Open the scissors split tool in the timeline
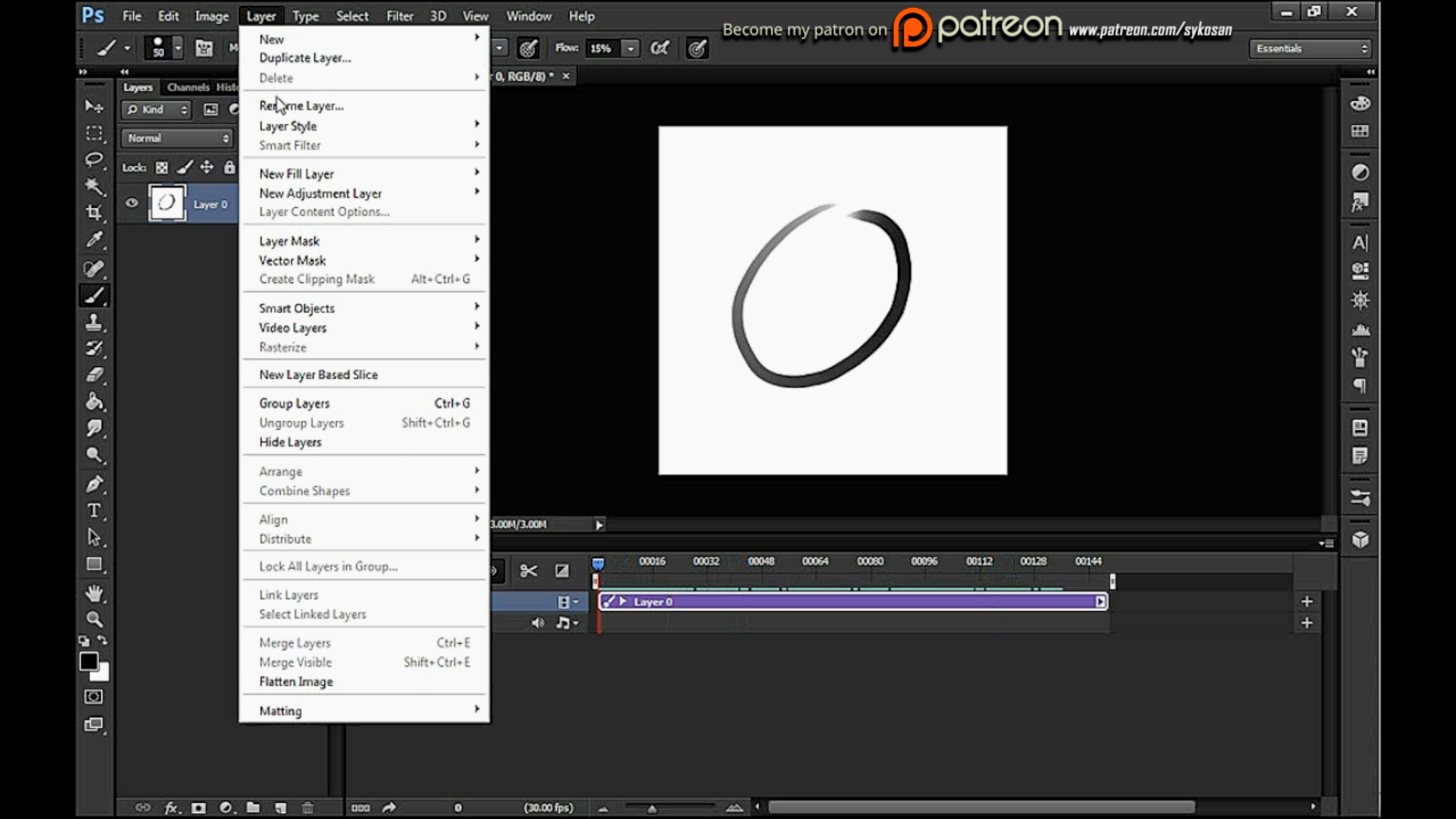The image size is (1456, 819). [x=529, y=571]
